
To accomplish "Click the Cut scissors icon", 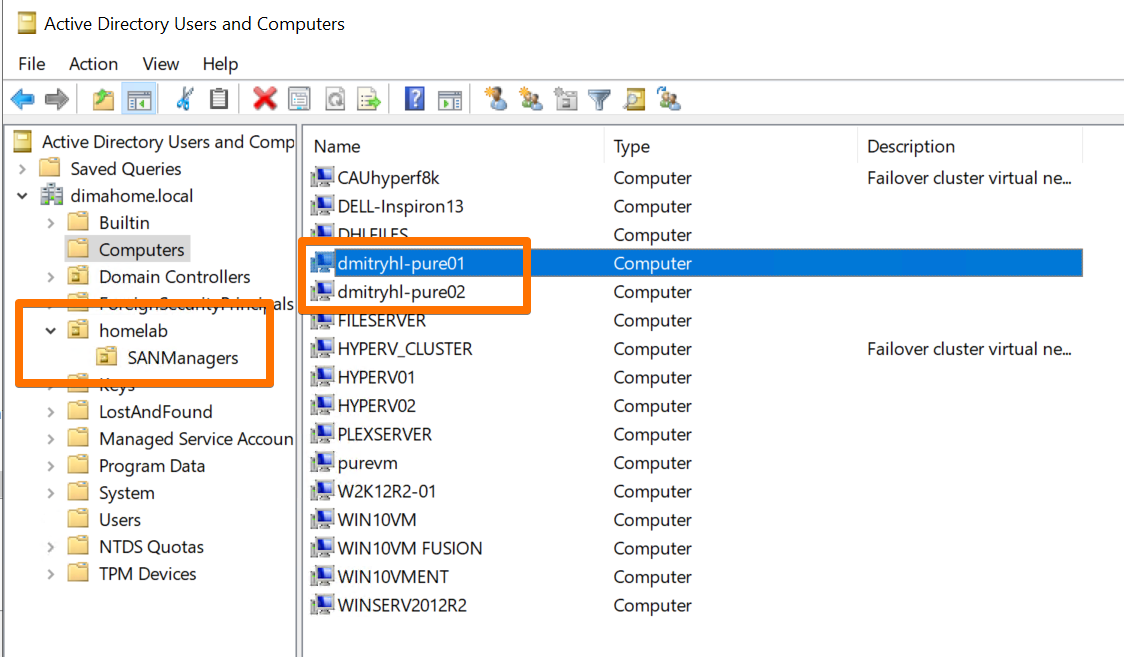I will (185, 99).
